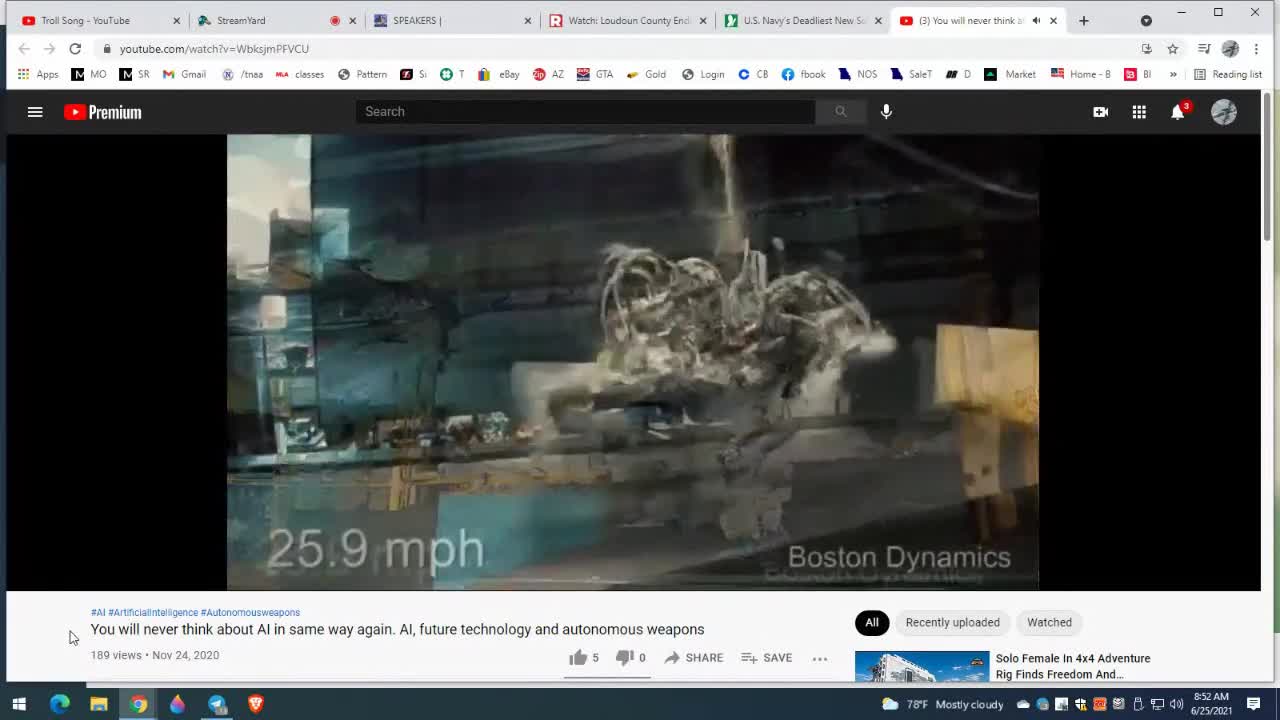Open the media controls toolbar icon
This screenshot has width=1280, height=720.
pos(1204,48)
